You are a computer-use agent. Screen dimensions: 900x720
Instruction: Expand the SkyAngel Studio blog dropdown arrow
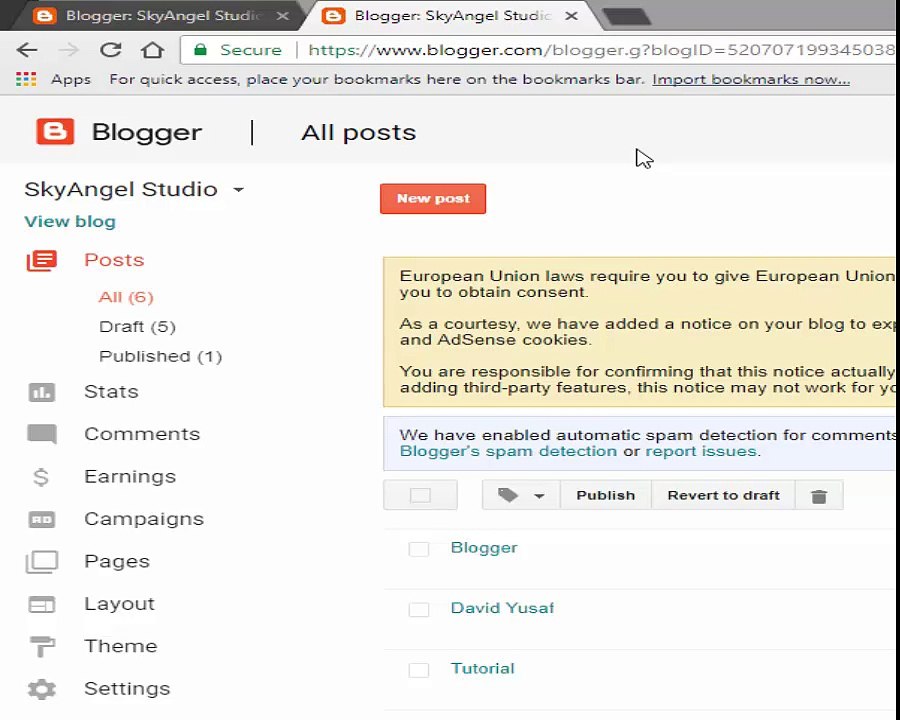coord(239,189)
